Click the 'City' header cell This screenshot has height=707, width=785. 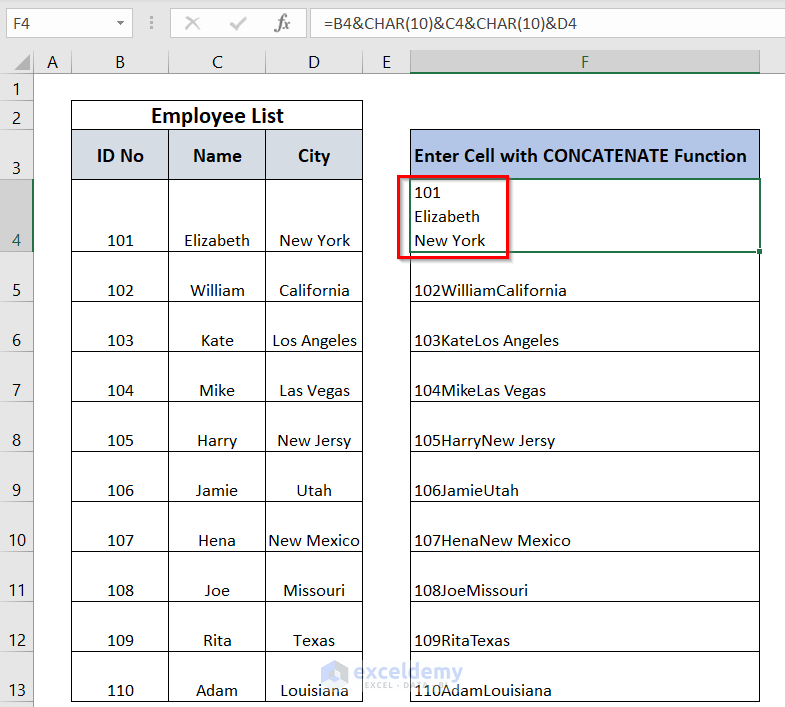314,155
